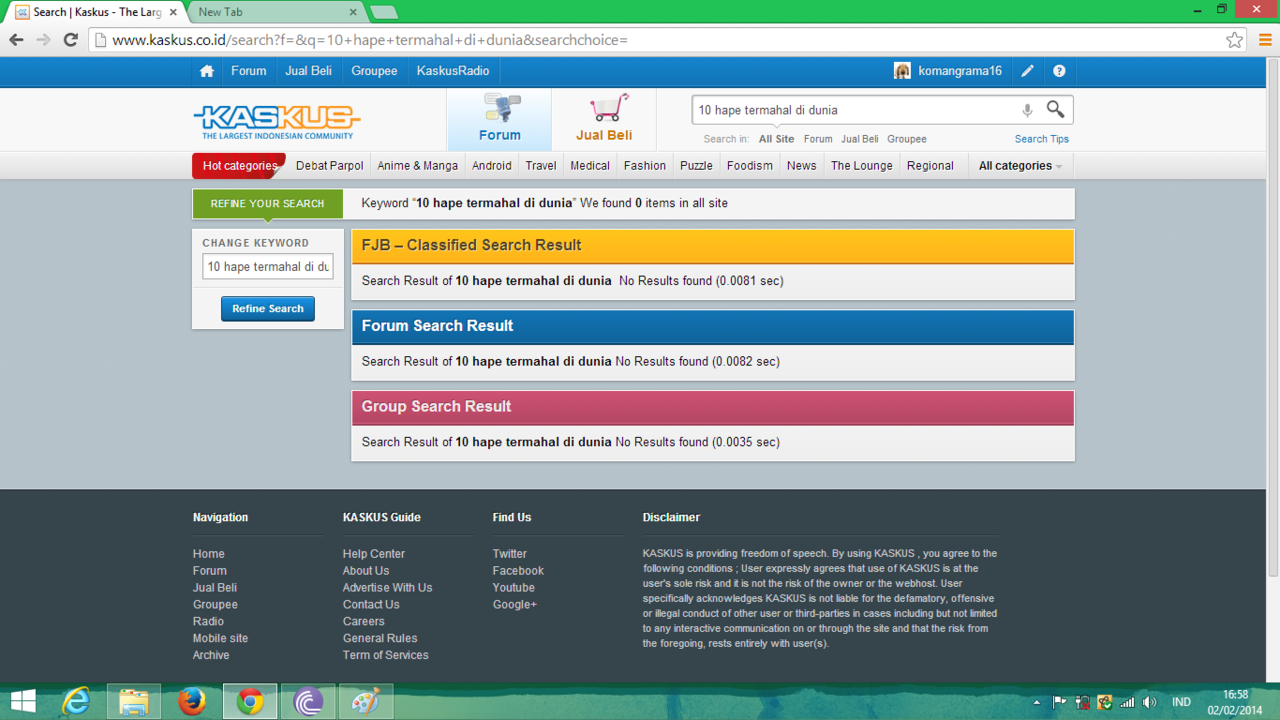The image size is (1280, 720).
Task: Click the Kaskus home icon
Action: pos(206,71)
